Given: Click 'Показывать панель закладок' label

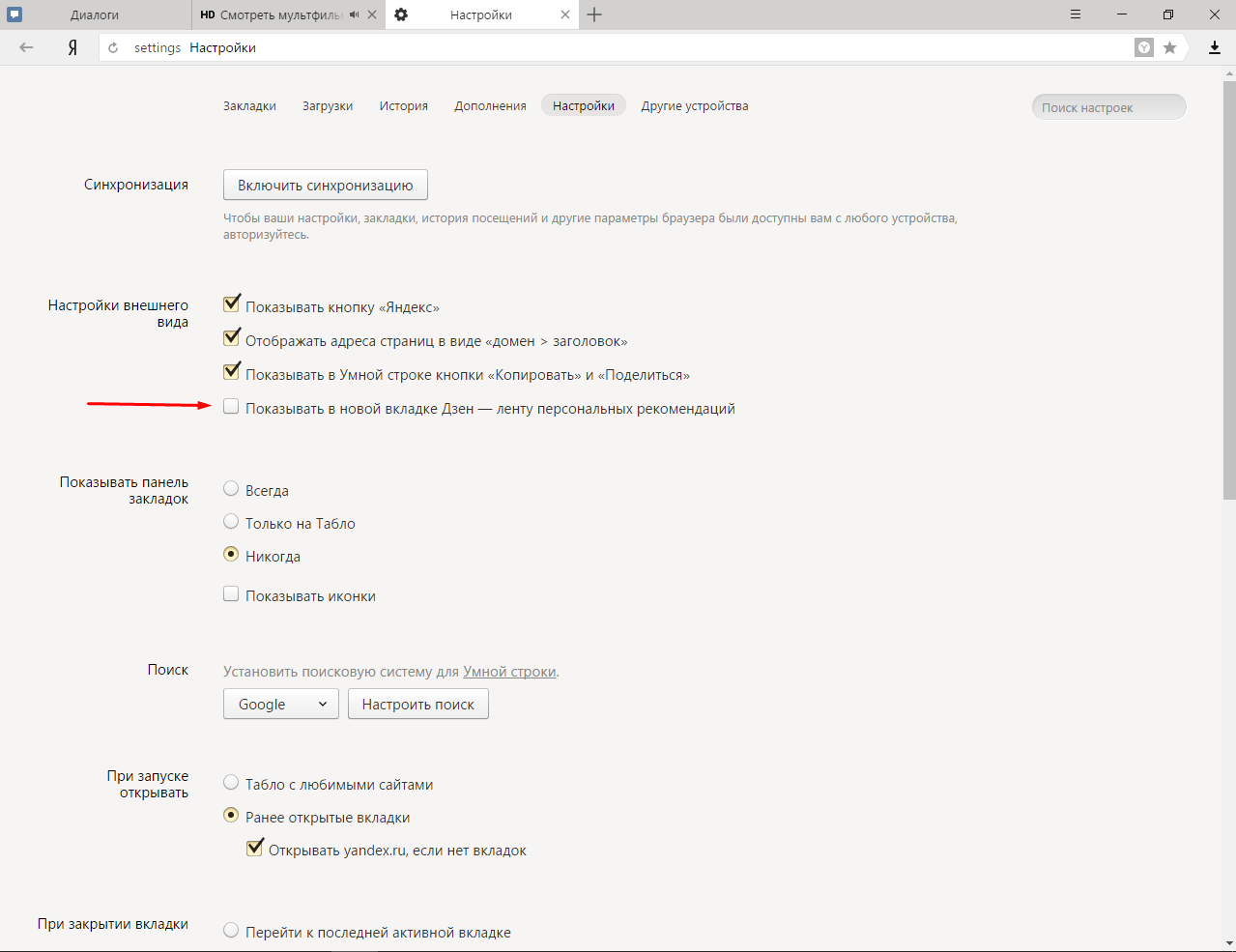Looking at the screenshot, I should coord(124,490).
